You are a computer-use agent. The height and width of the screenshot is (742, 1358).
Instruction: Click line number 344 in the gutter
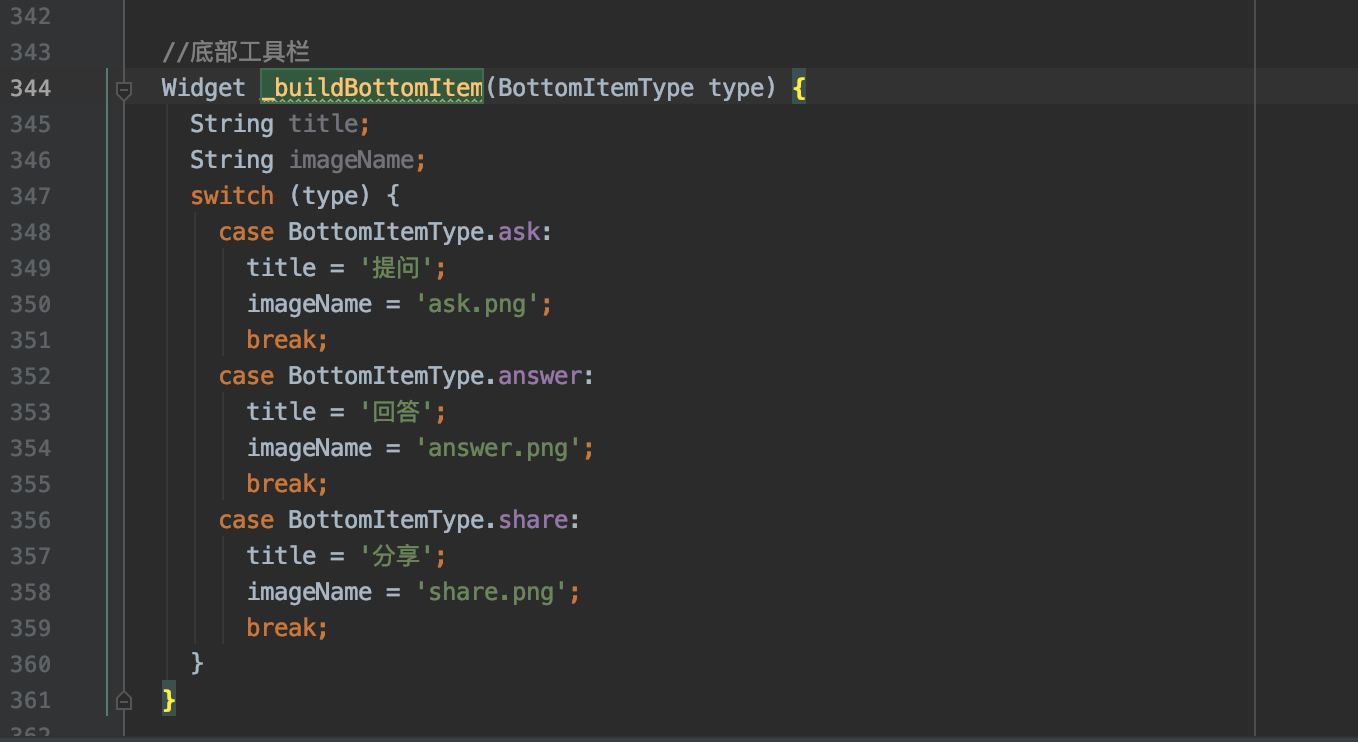coord(31,88)
